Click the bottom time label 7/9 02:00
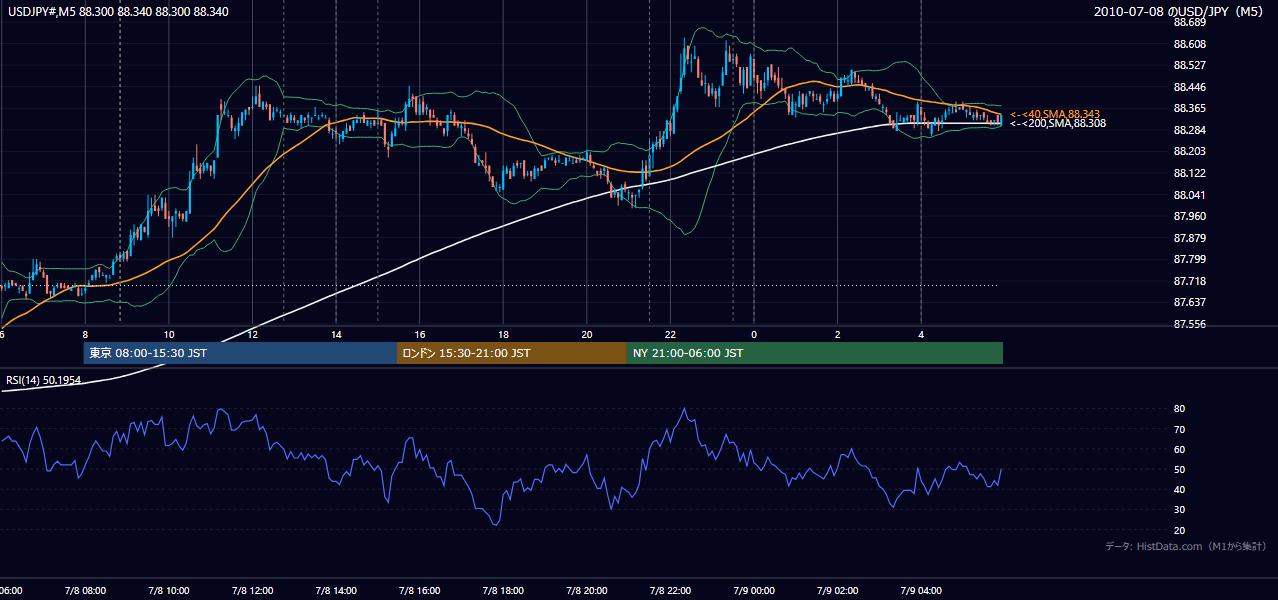1278x600 pixels. (x=837, y=590)
